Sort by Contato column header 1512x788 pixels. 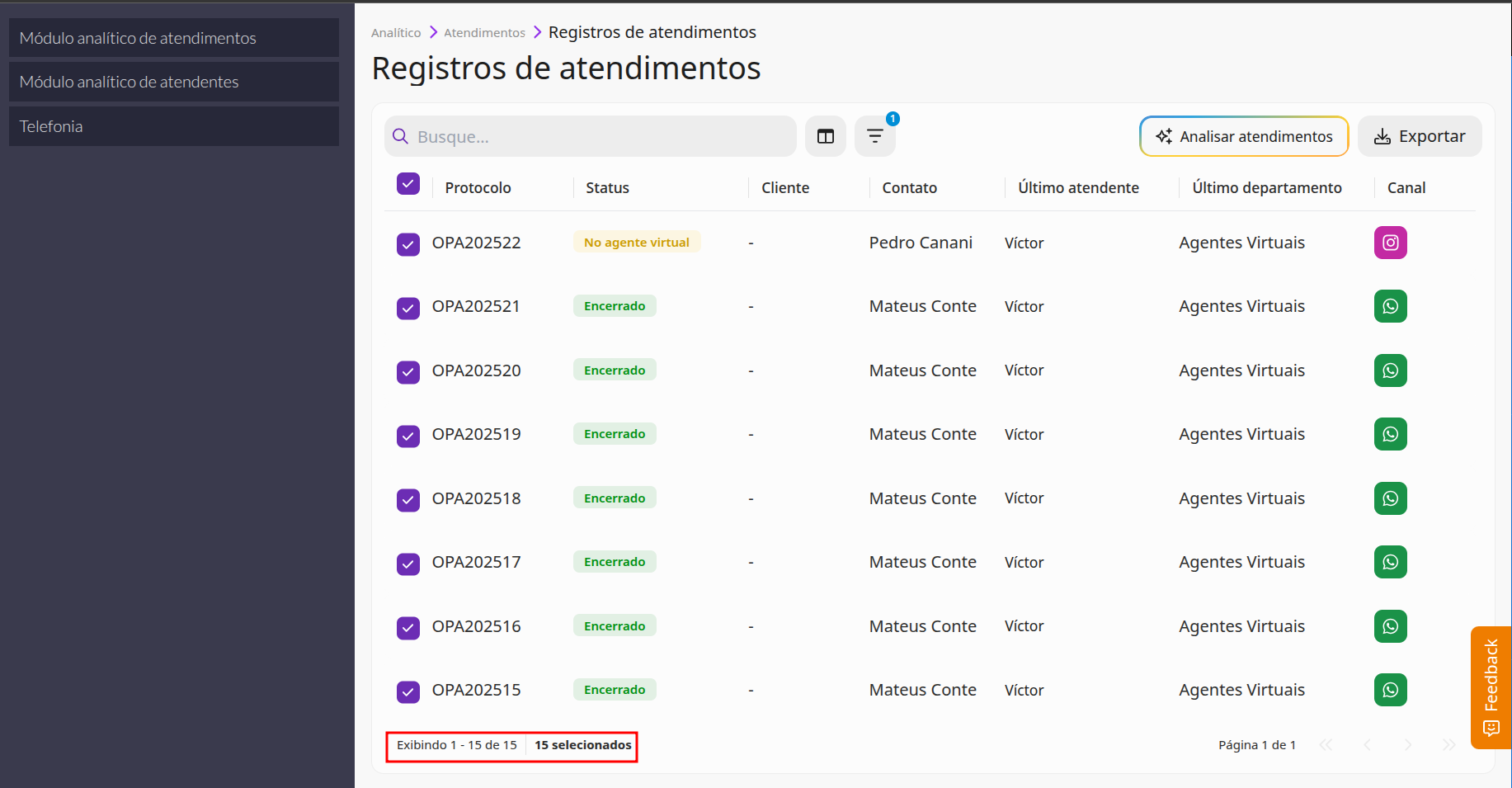909,188
